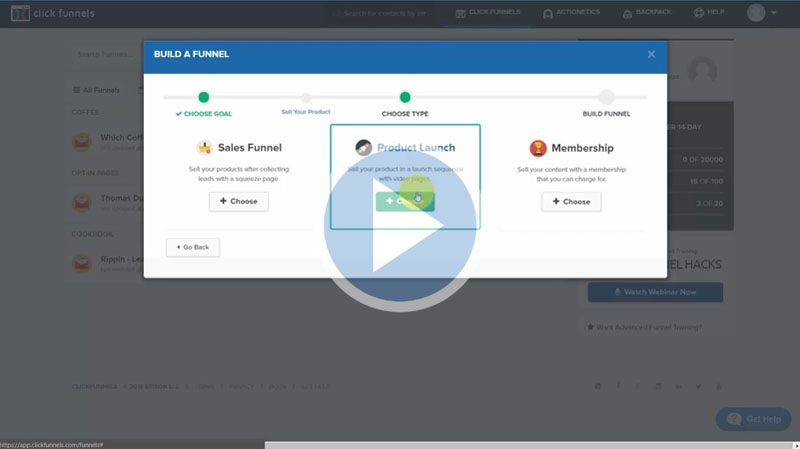Select the Choose Type step circle
The height and width of the screenshot is (449, 800).
pos(405,97)
